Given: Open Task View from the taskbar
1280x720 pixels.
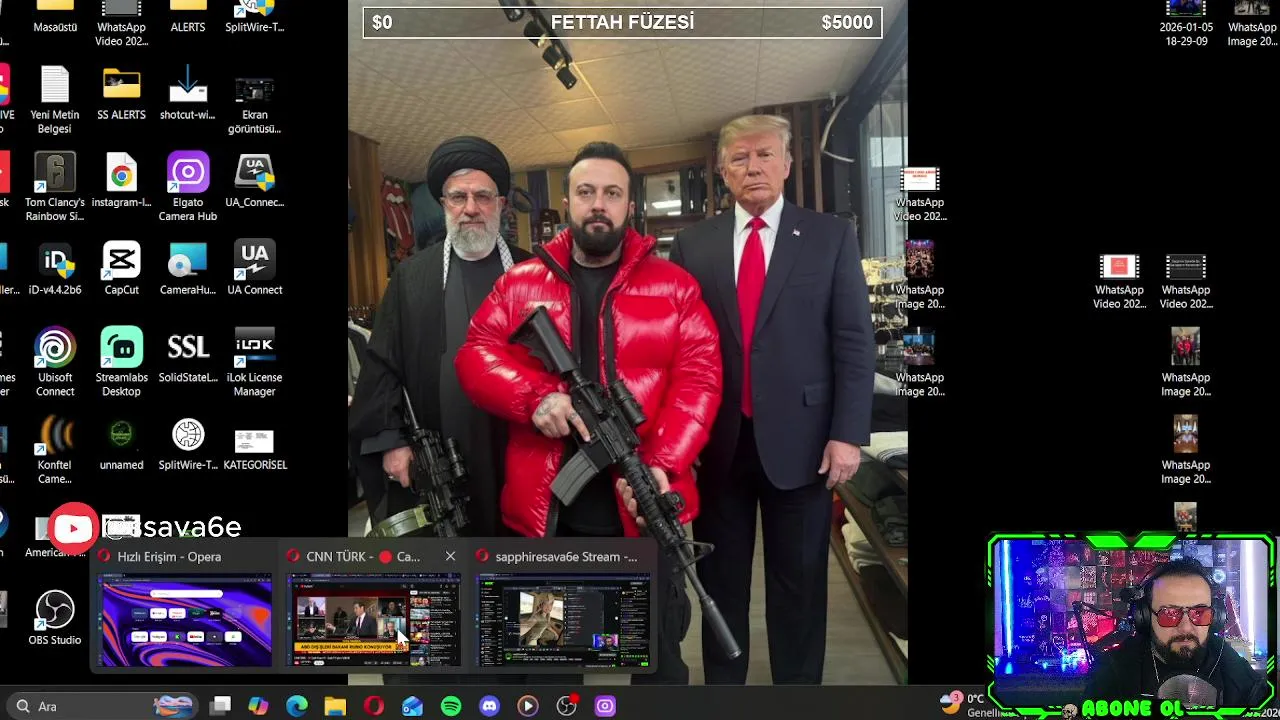Looking at the screenshot, I should (221, 706).
